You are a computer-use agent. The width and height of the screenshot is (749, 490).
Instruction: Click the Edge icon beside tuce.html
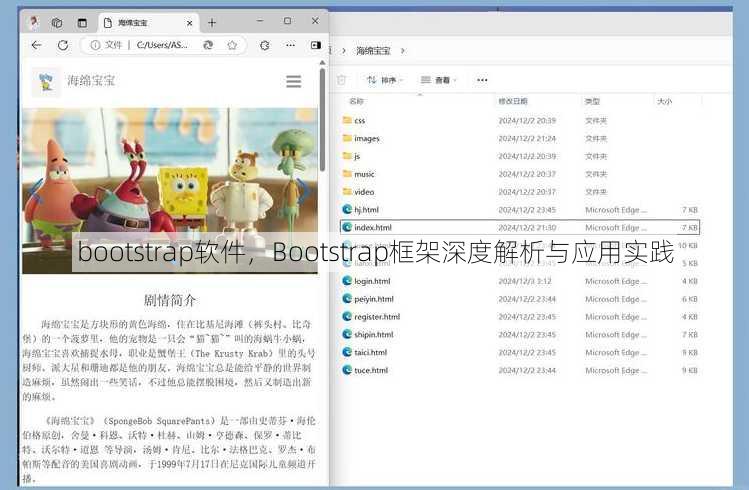(347, 370)
